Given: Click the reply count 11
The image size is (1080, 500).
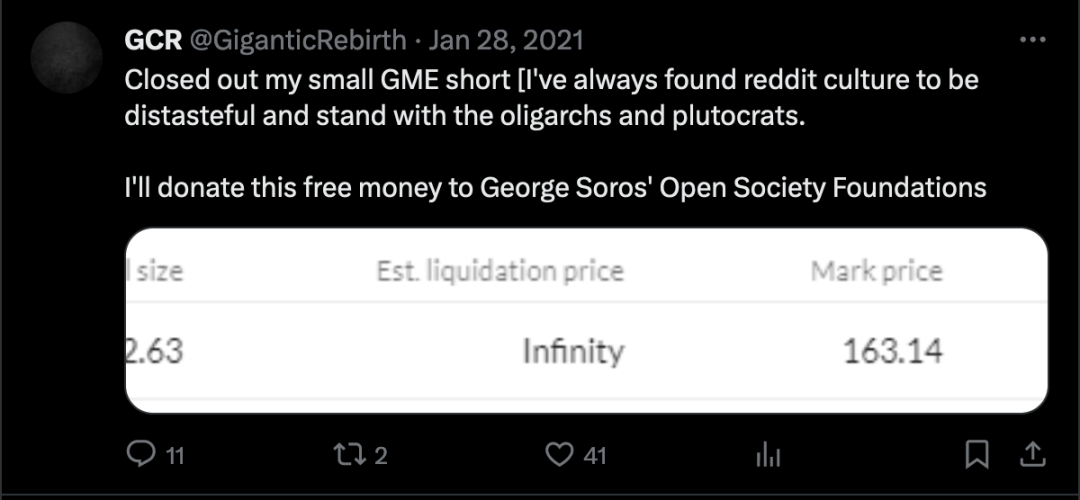Looking at the screenshot, I should pyautogui.click(x=174, y=456).
